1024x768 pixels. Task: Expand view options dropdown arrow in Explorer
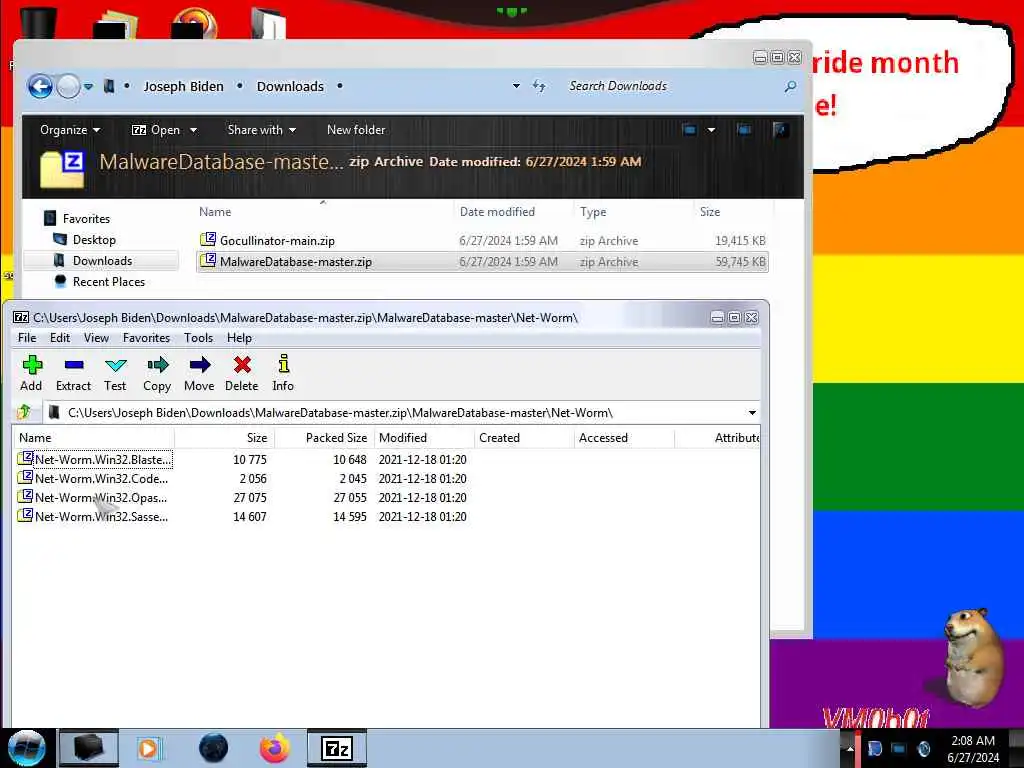[711, 129]
